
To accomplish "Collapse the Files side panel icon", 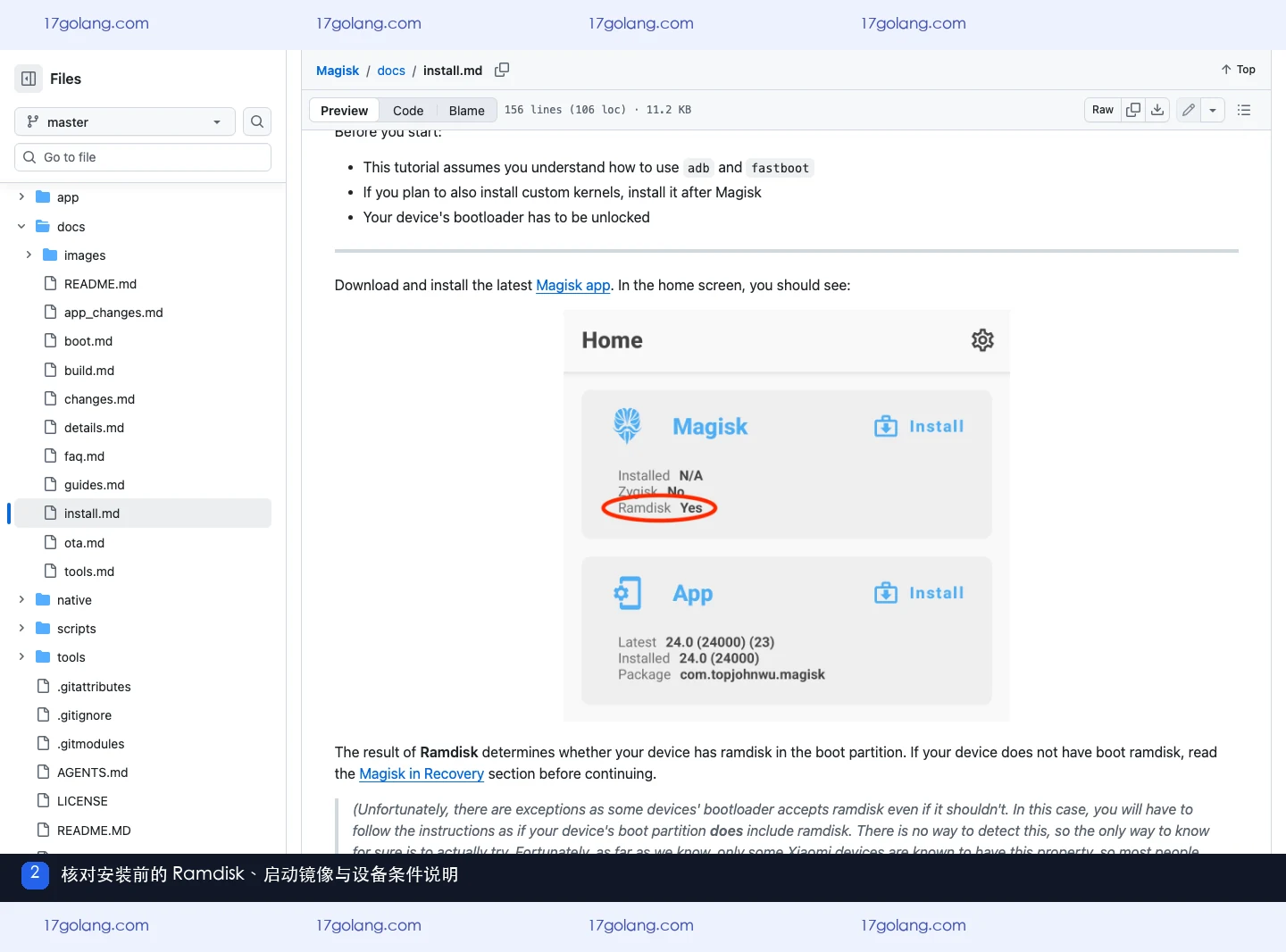I will click(29, 79).
